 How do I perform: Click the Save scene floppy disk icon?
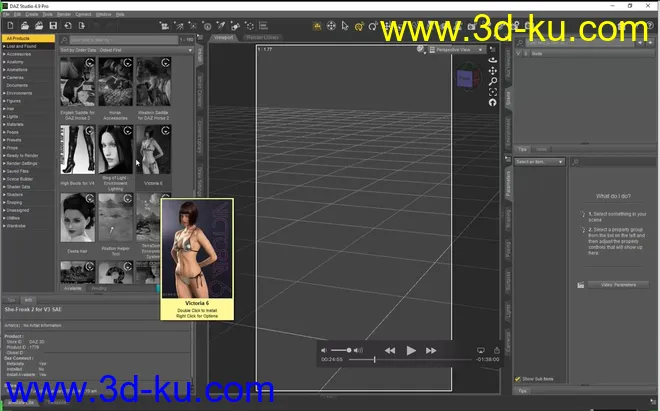click(52, 25)
